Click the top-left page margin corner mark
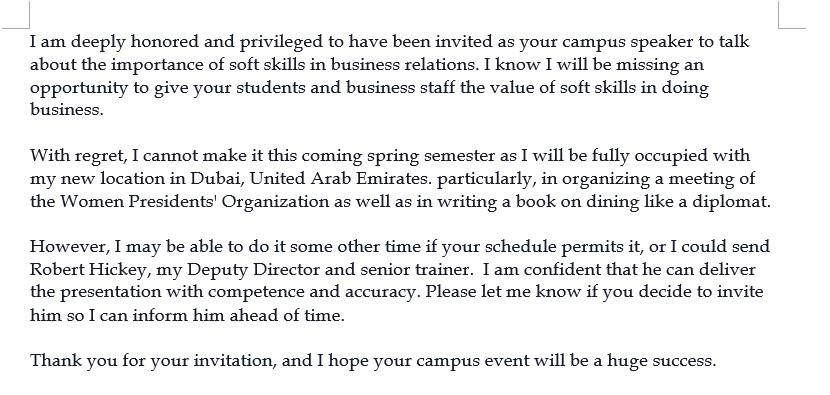The image size is (830, 395). click(x=16, y=15)
